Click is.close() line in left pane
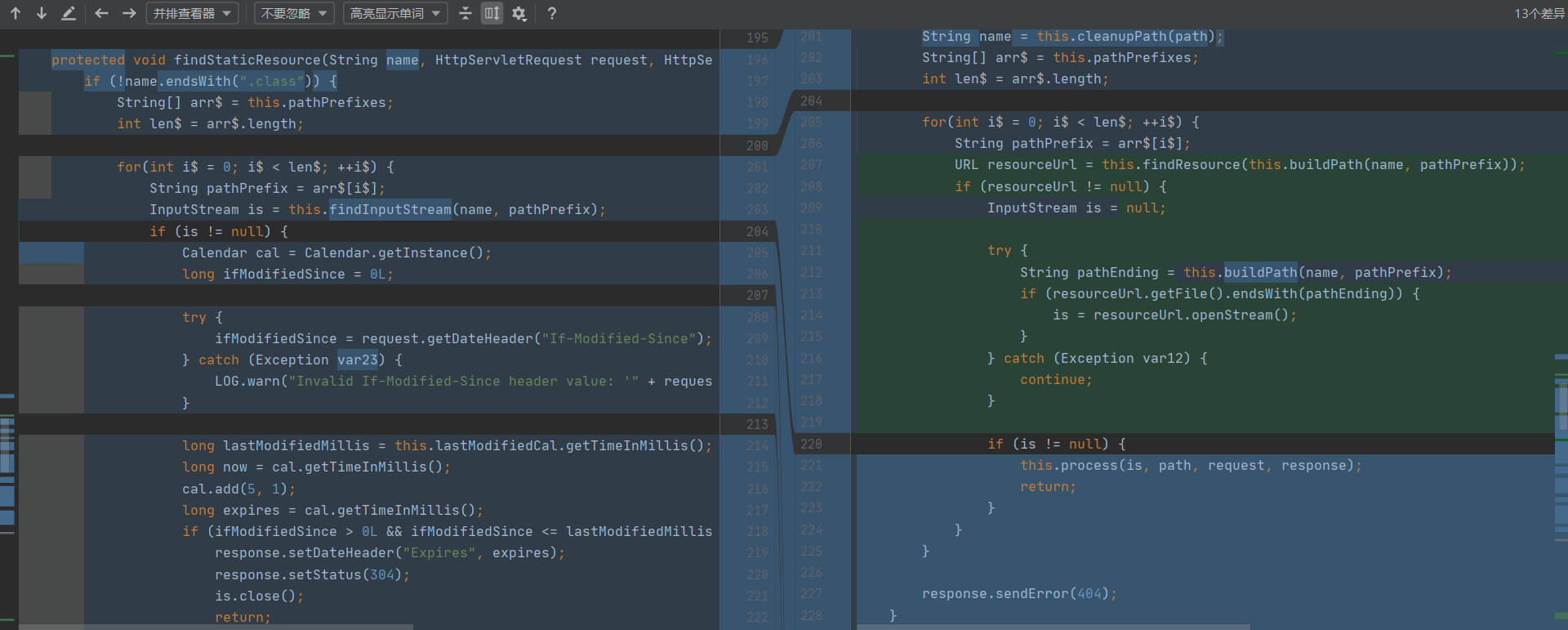This screenshot has width=1568, height=630. coord(259,596)
